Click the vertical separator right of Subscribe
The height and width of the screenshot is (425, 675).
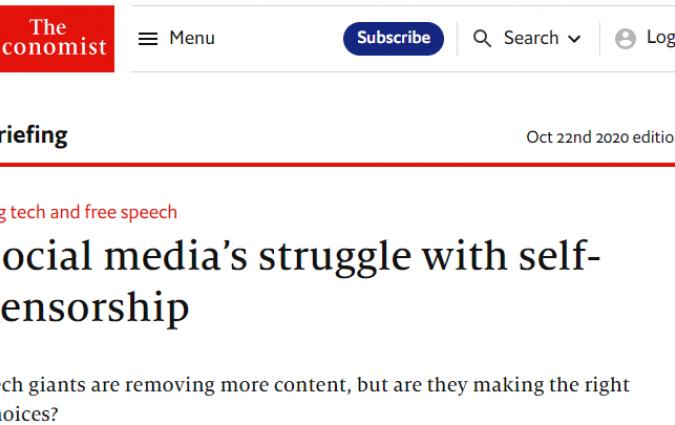pos(458,38)
